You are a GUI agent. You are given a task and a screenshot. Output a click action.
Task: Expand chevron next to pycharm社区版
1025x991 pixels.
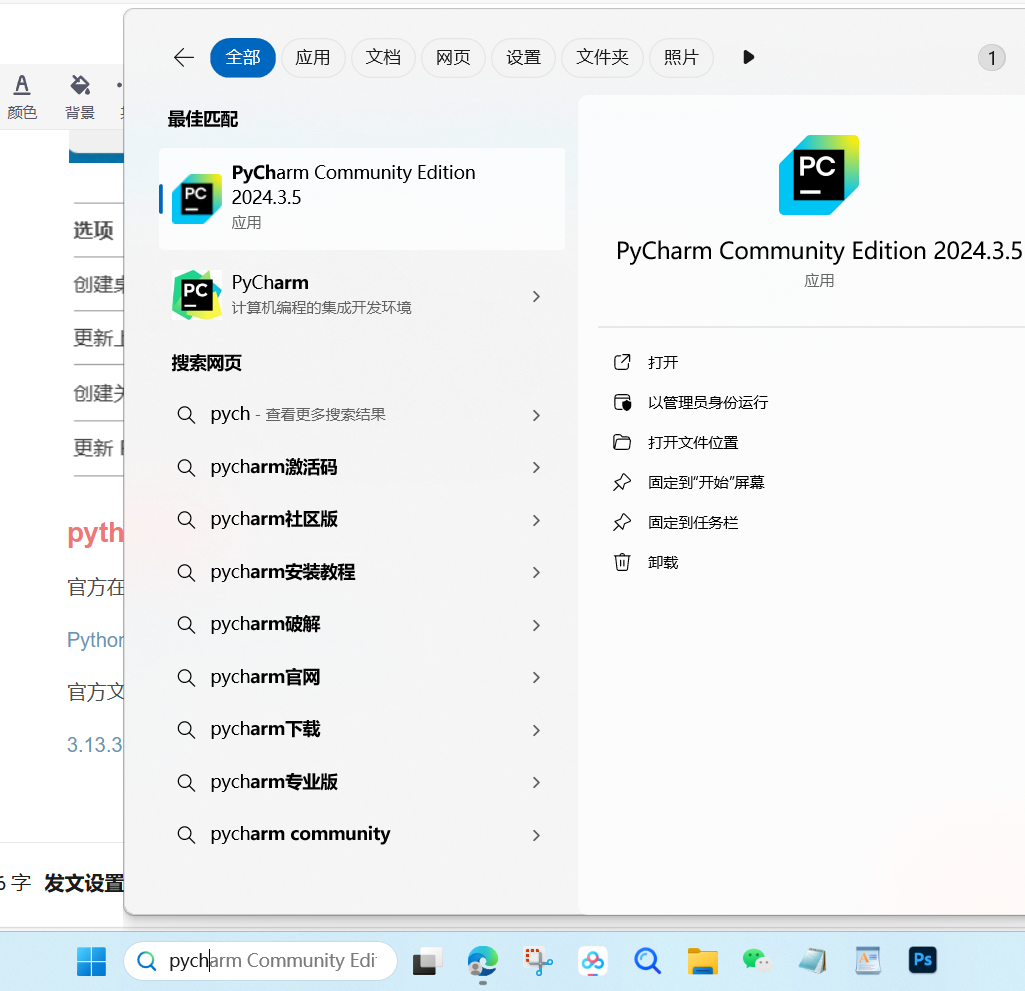coord(536,520)
